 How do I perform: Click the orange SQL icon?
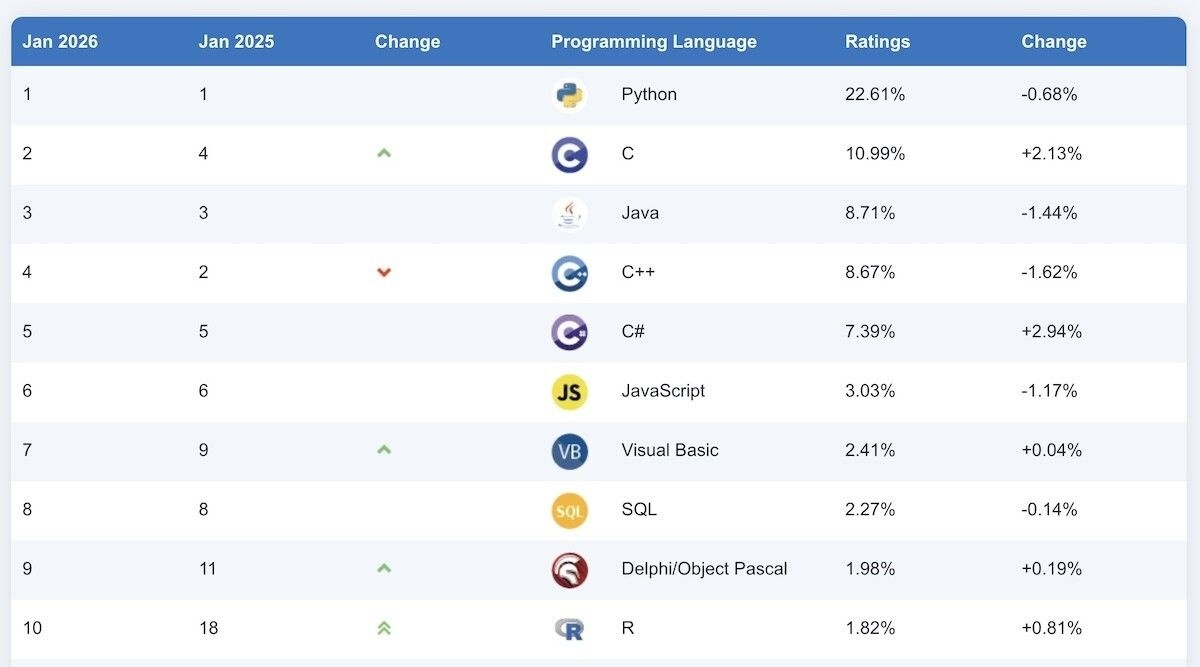coord(569,510)
